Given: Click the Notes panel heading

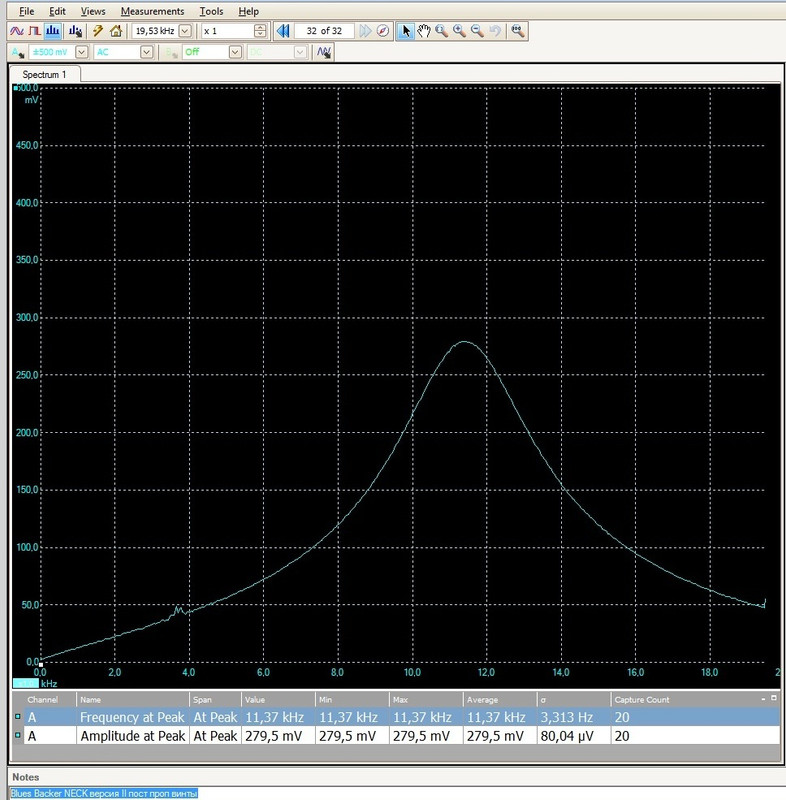Looking at the screenshot, I should coord(26,777).
